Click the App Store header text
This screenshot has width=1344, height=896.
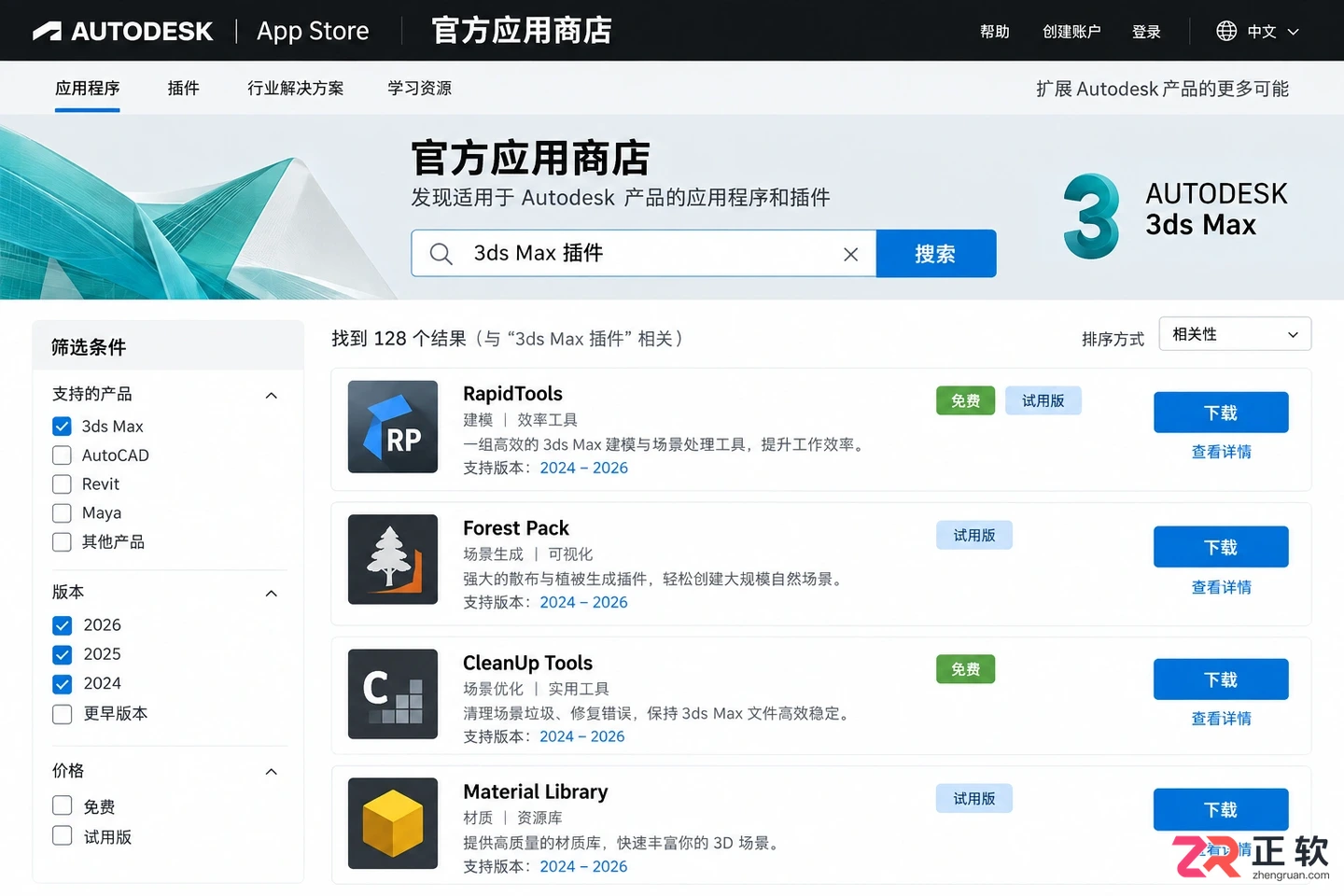pos(314,32)
